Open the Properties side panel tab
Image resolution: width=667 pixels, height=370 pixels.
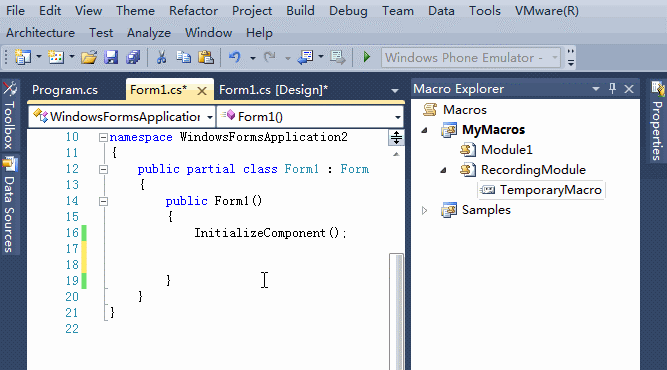[x=658, y=121]
